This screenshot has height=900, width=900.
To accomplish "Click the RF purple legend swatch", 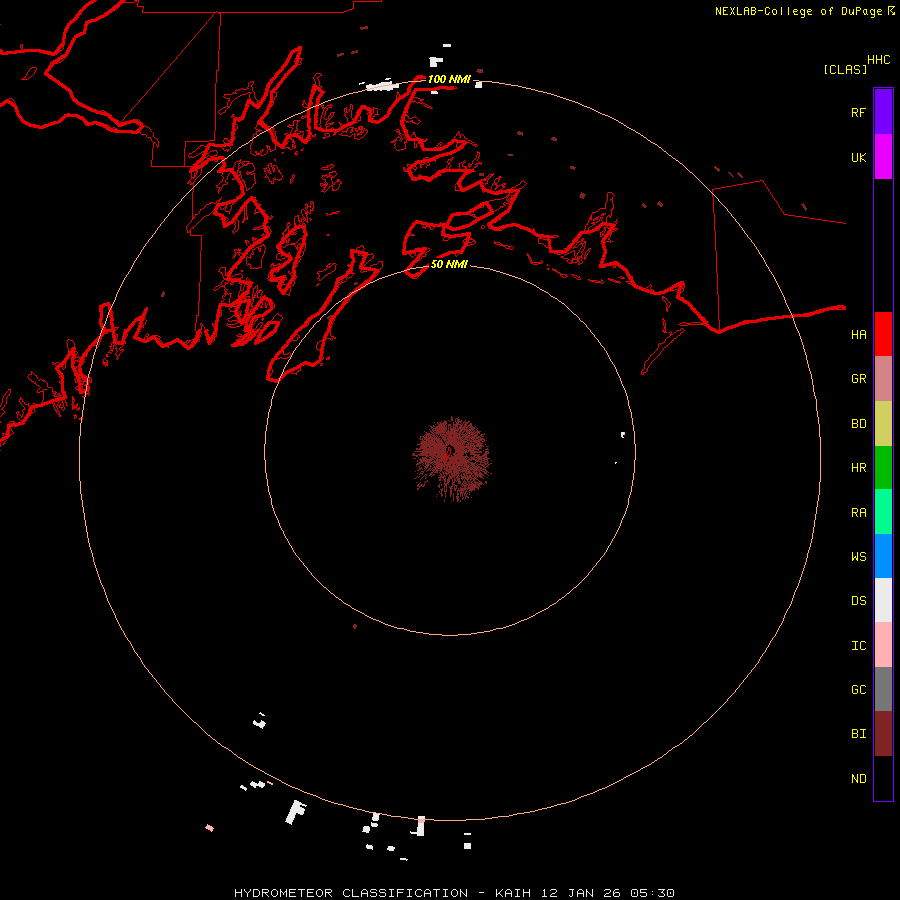I will [883, 112].
